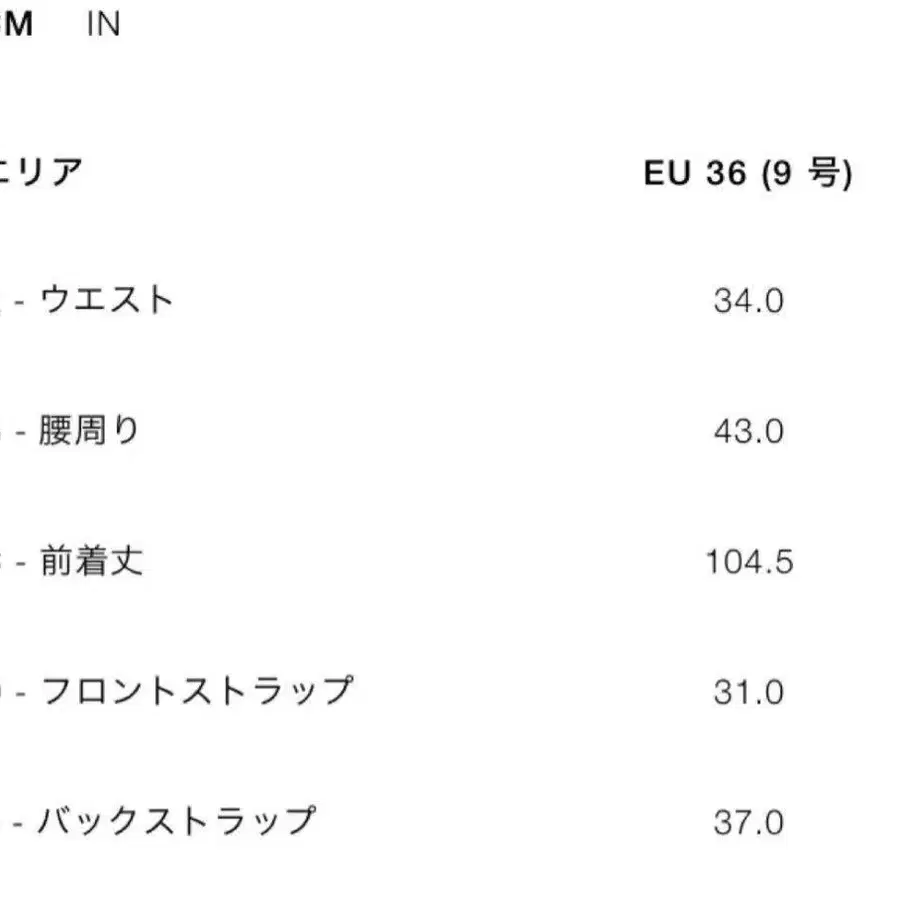
Task: Click the hip value 43.0
Action: (x=748, y=431)
